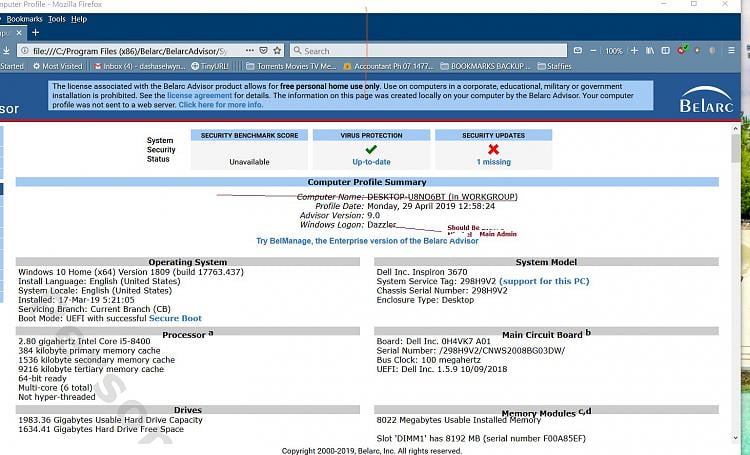Open the Downloads arrow in Firefox toolbar
The height and width of the screenshot is (455, 750).
(6, 50)
